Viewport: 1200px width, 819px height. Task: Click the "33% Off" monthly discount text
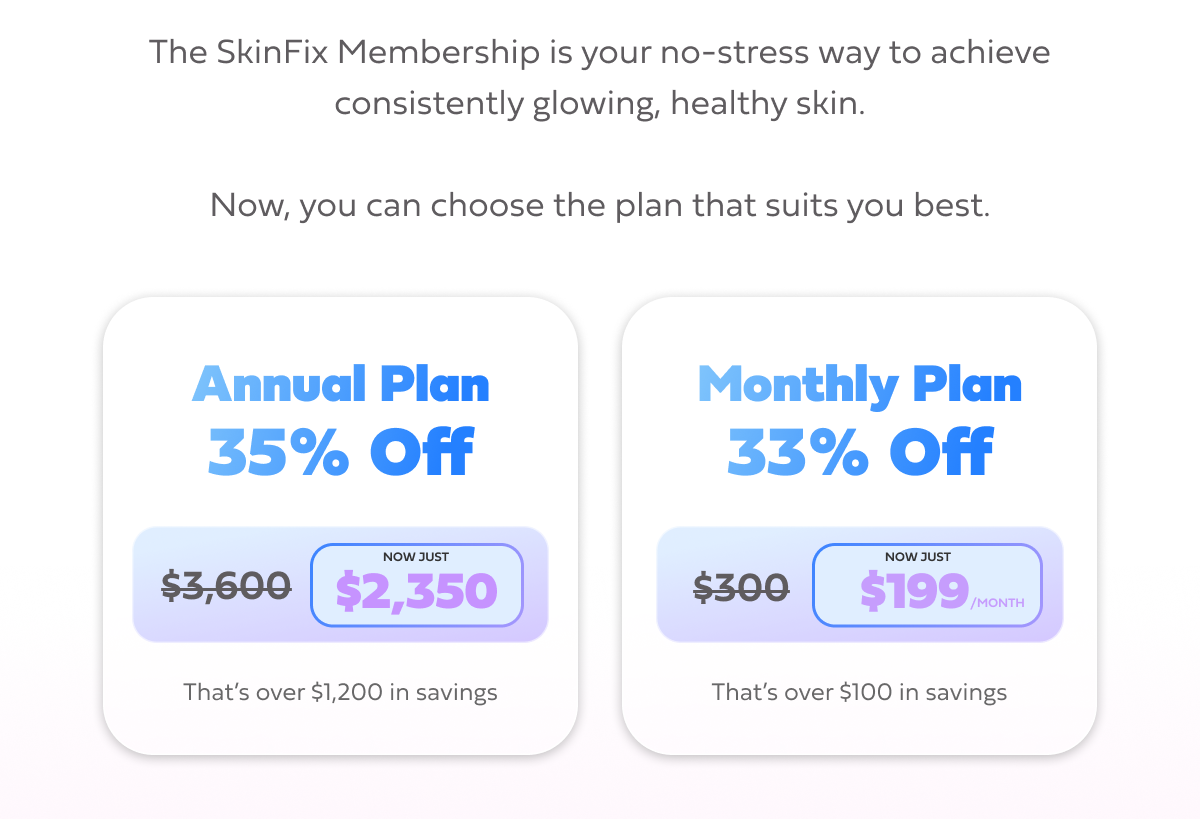(x=859, y=452)
